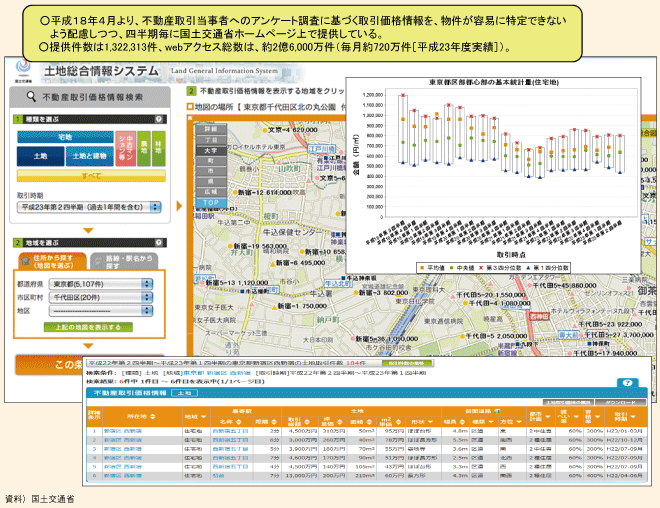The width and height of the screenshot is (660, 508).
Task: Sort by station 距離 icon
Action: tap(274, 422)
